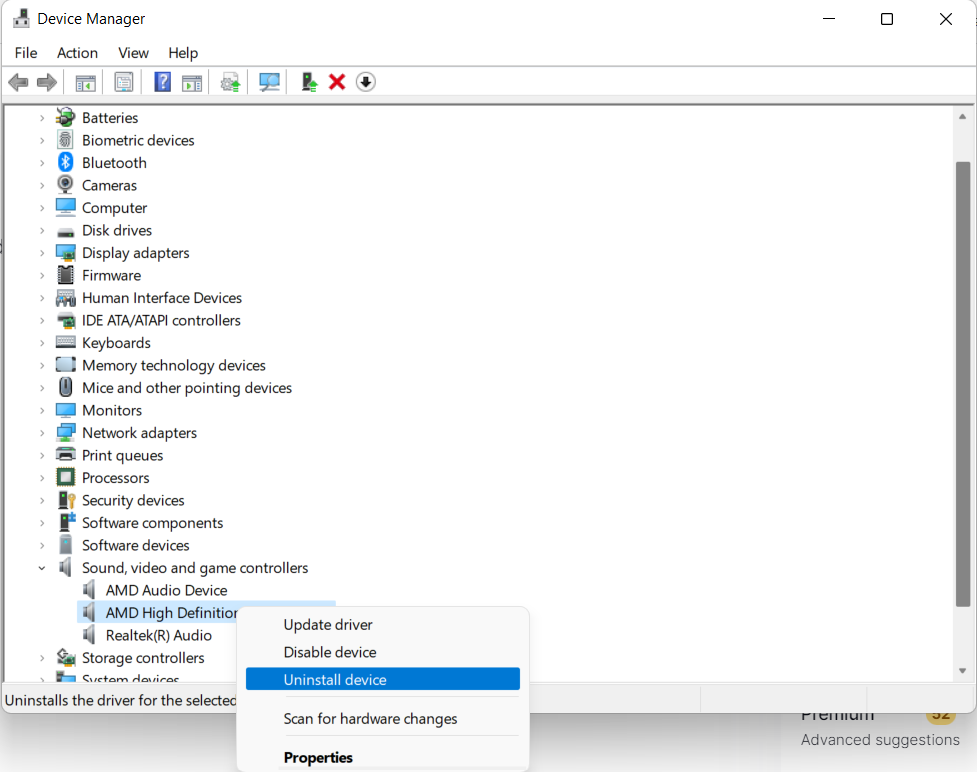Open Properties from the context menu
Viewport: 977px width, 772px height.
383,757
